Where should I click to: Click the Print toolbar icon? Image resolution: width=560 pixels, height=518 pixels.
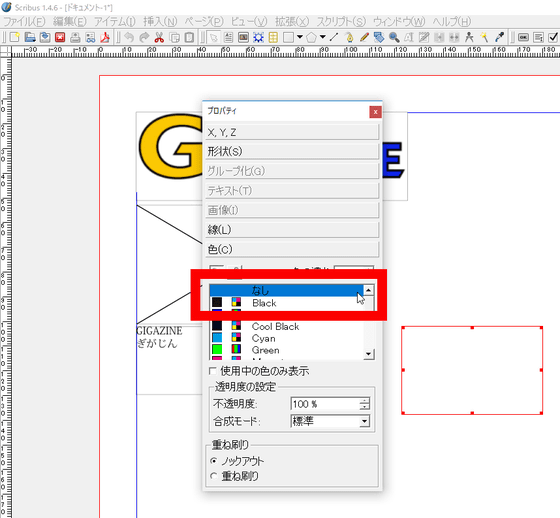point(75,37)
